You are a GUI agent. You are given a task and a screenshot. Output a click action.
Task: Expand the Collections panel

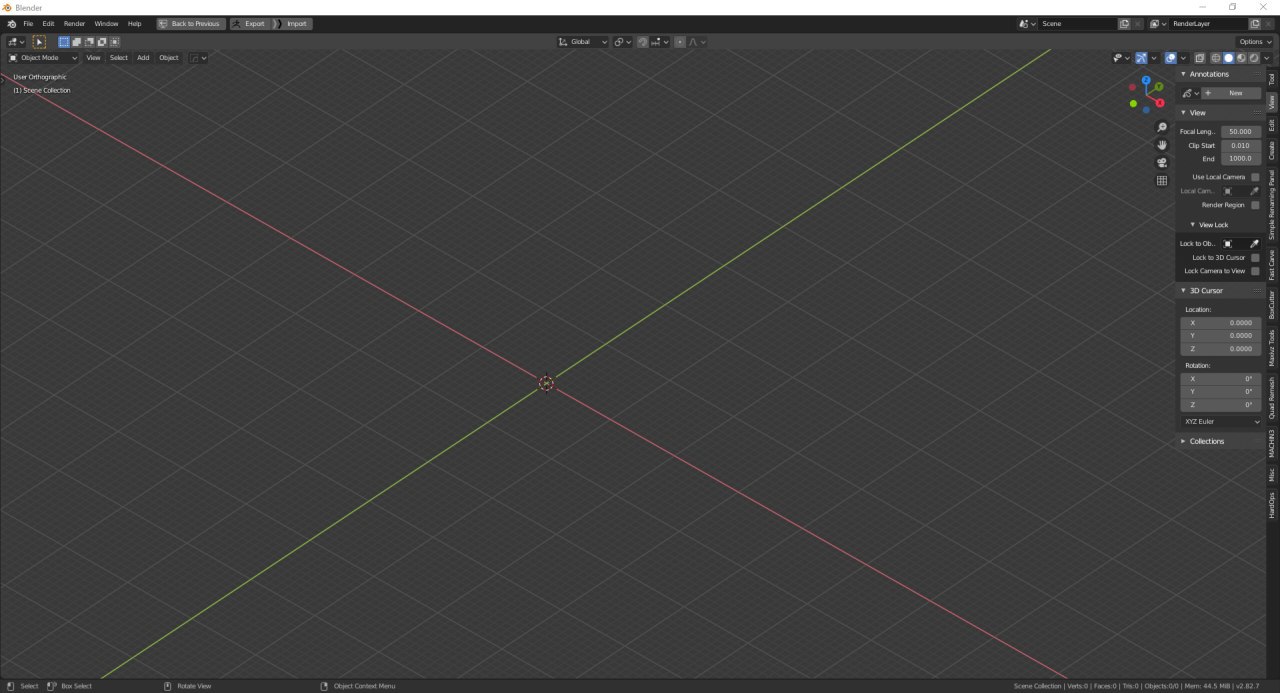(x=1207, y=441)
